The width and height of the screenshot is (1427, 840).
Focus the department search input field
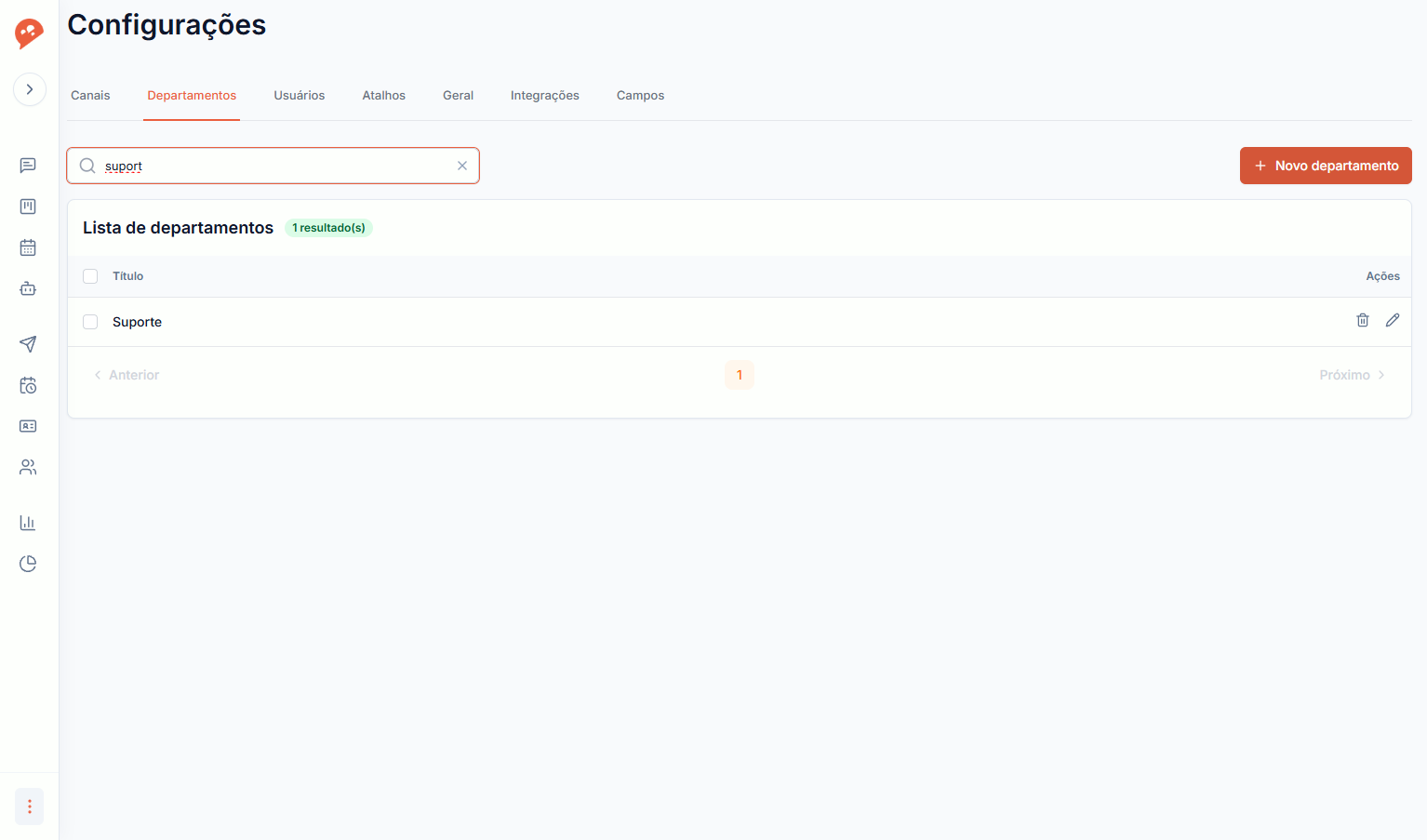coord(273,166)
